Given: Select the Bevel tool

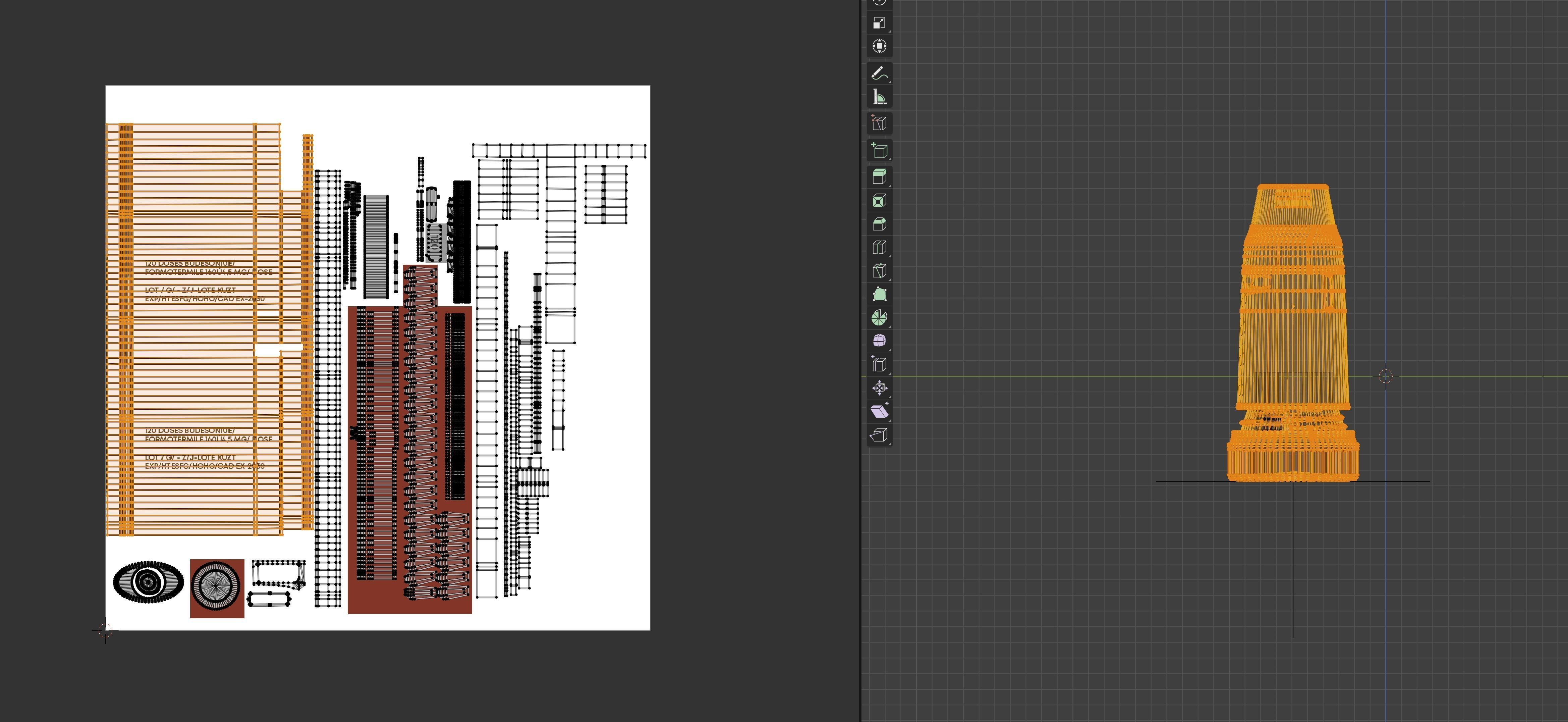Looking at the screenshot, I should point(879,224).
